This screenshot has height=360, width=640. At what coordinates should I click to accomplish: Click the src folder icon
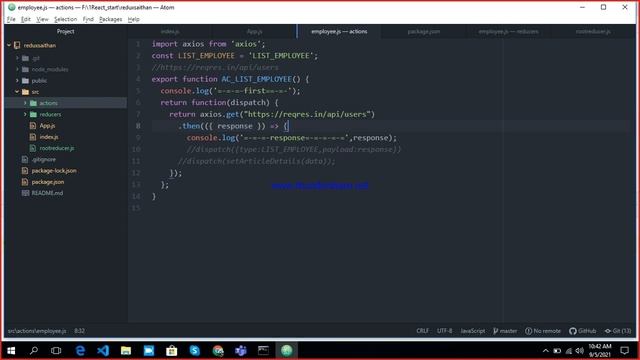[x=25, y=92]
